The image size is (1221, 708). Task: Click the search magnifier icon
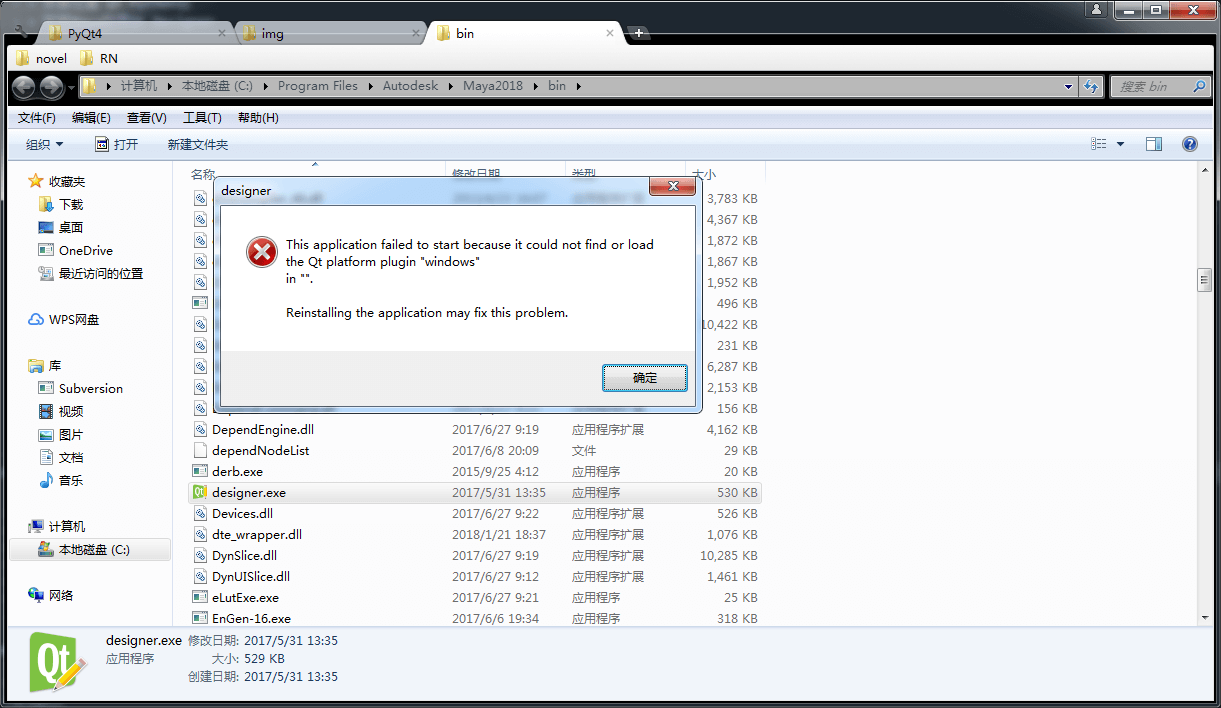click(1201, 87)
